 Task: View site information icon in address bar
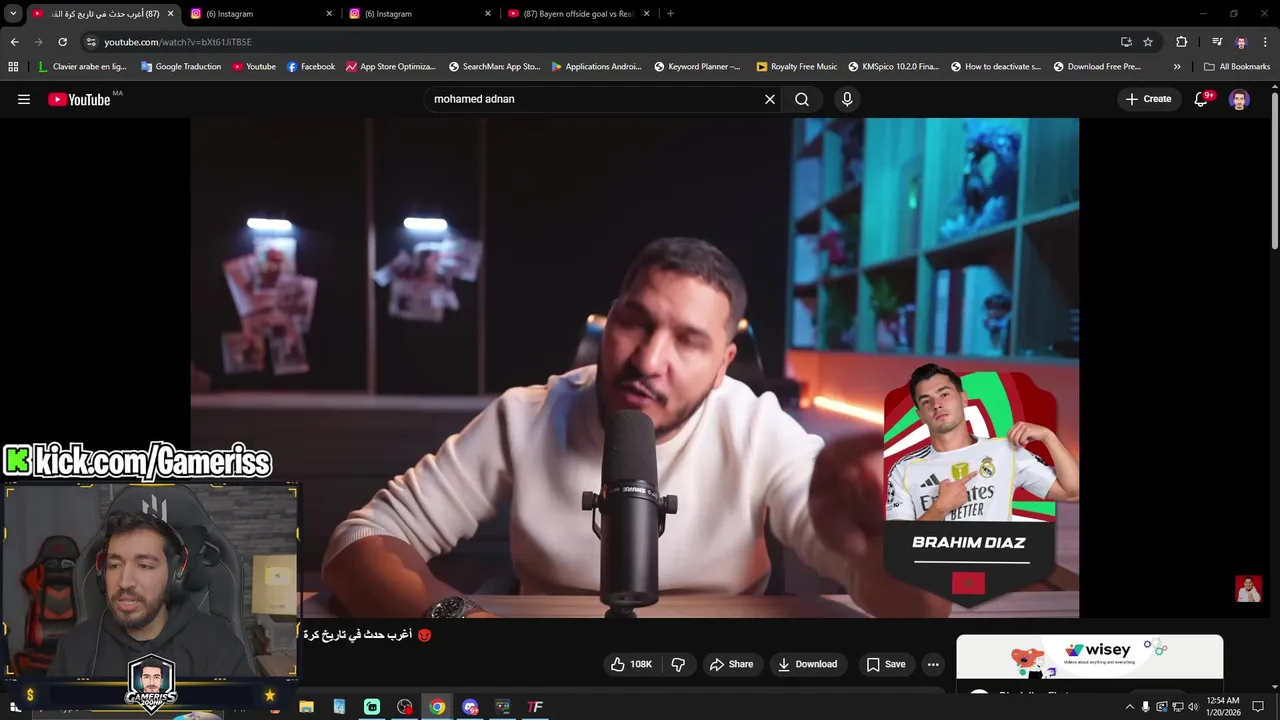91,42
